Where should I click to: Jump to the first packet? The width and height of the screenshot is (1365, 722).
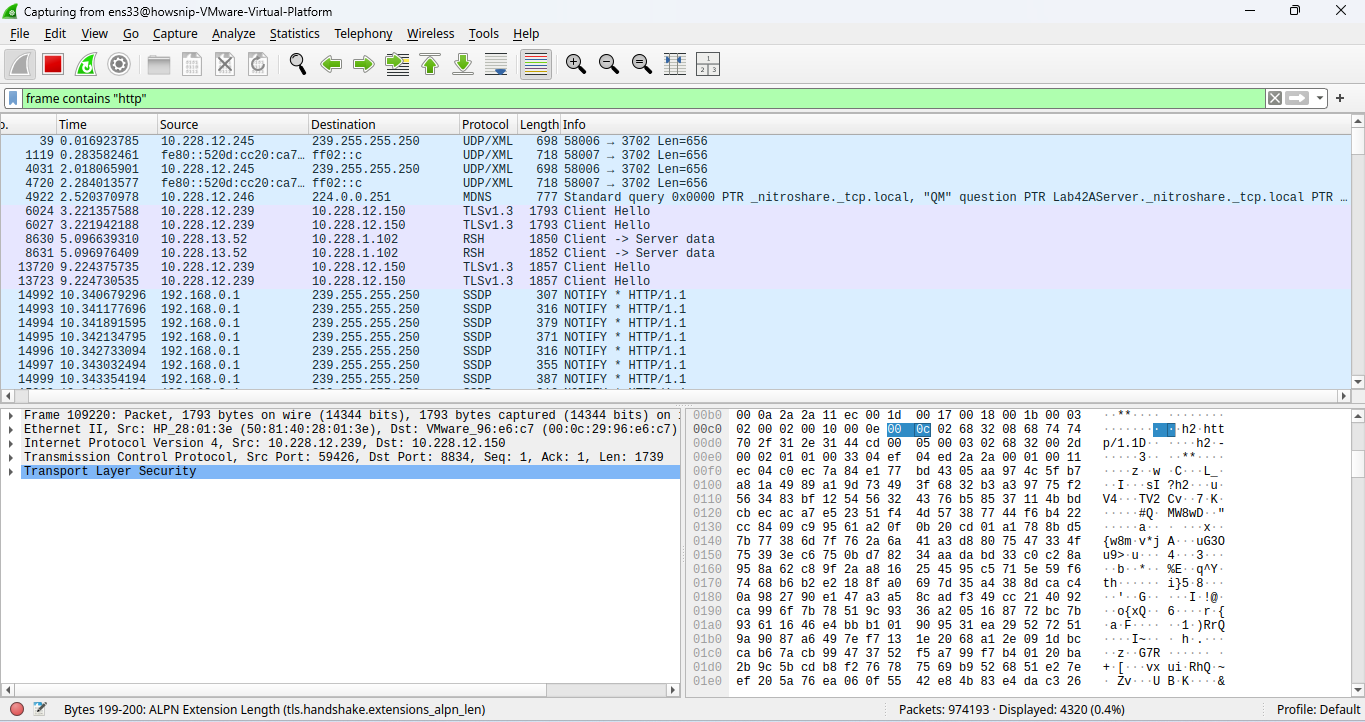pyautogui.click(x=430, y=64)
